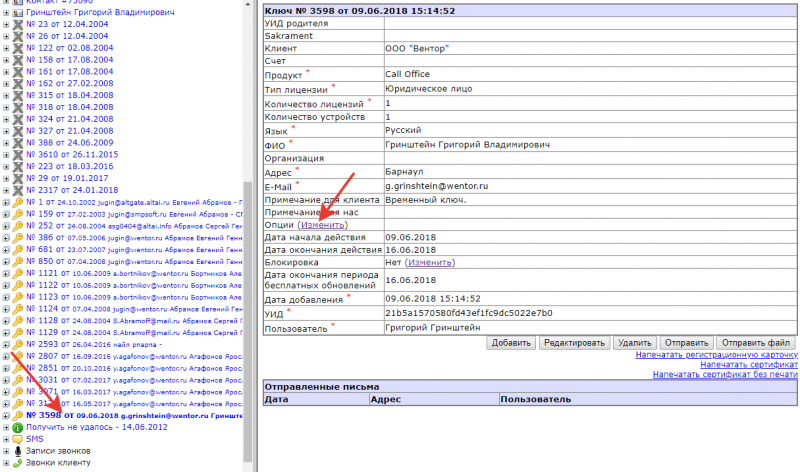Click the Отправить button
Viewport: 800px width, 472px height.
(x=686, y=343)
